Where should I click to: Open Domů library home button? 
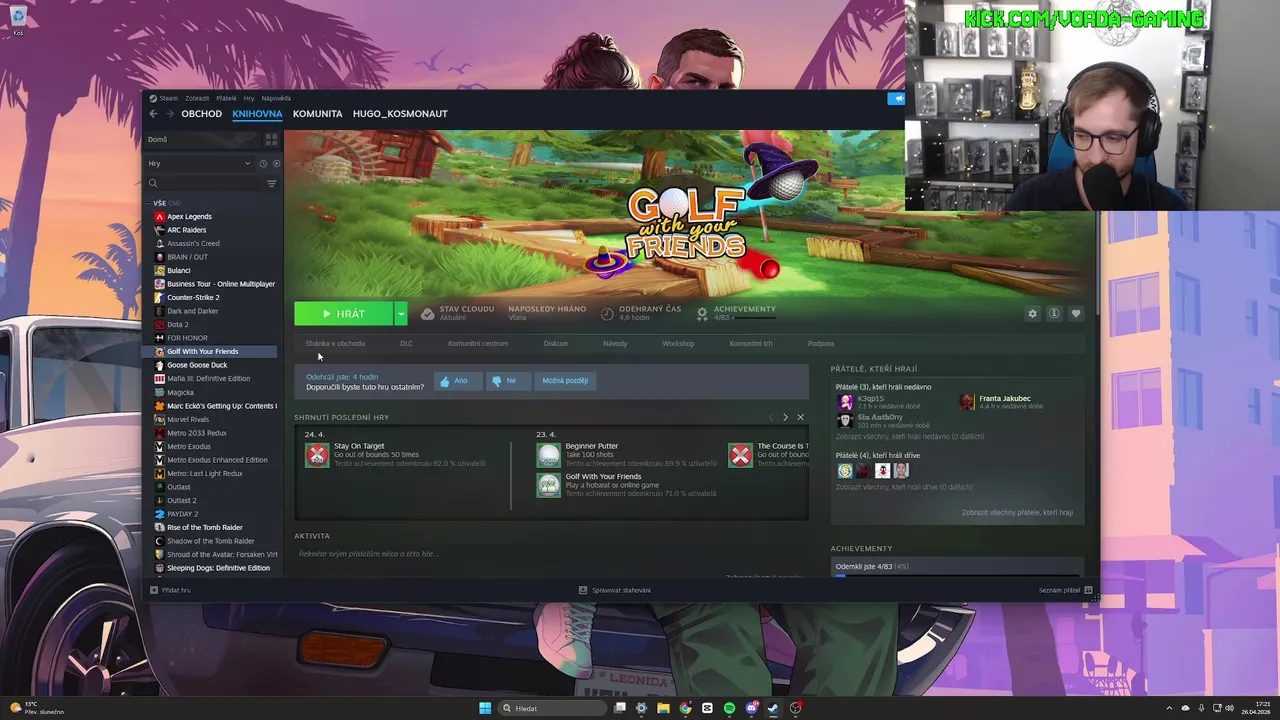coord(203,139)
